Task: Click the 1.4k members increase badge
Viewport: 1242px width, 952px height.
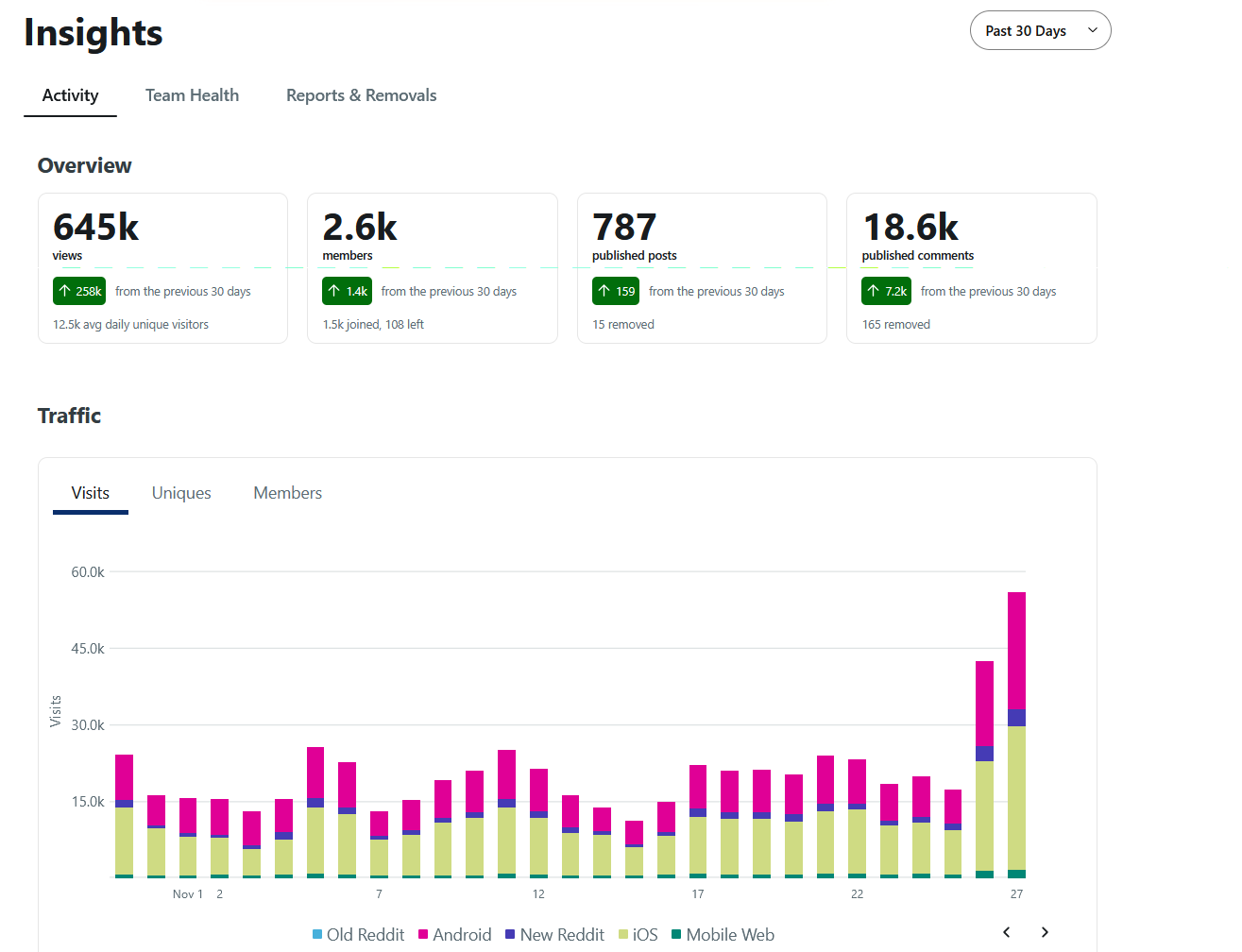Action: [347, 291]
